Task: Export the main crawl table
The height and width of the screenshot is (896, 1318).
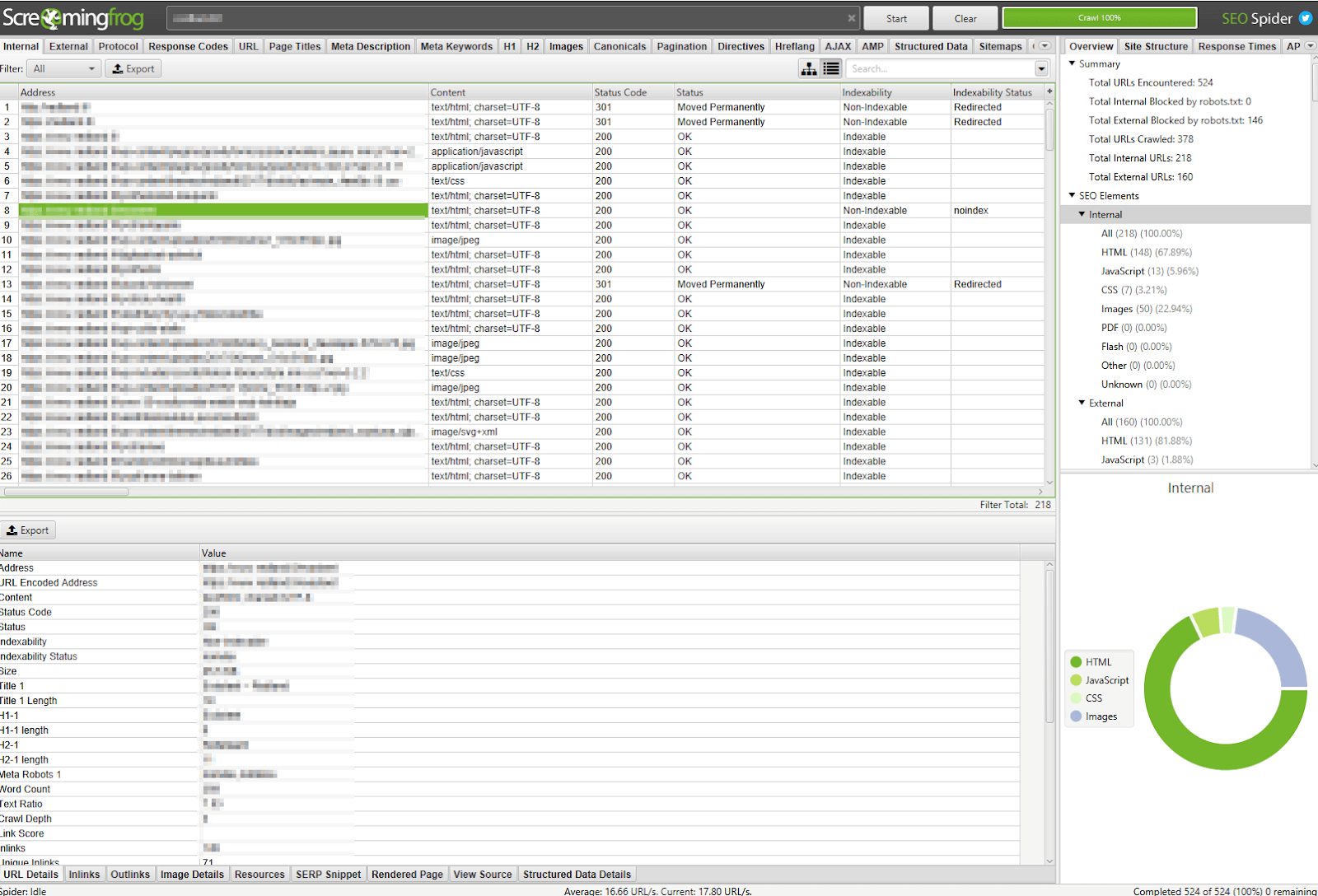Action: [x=133, y=69]
